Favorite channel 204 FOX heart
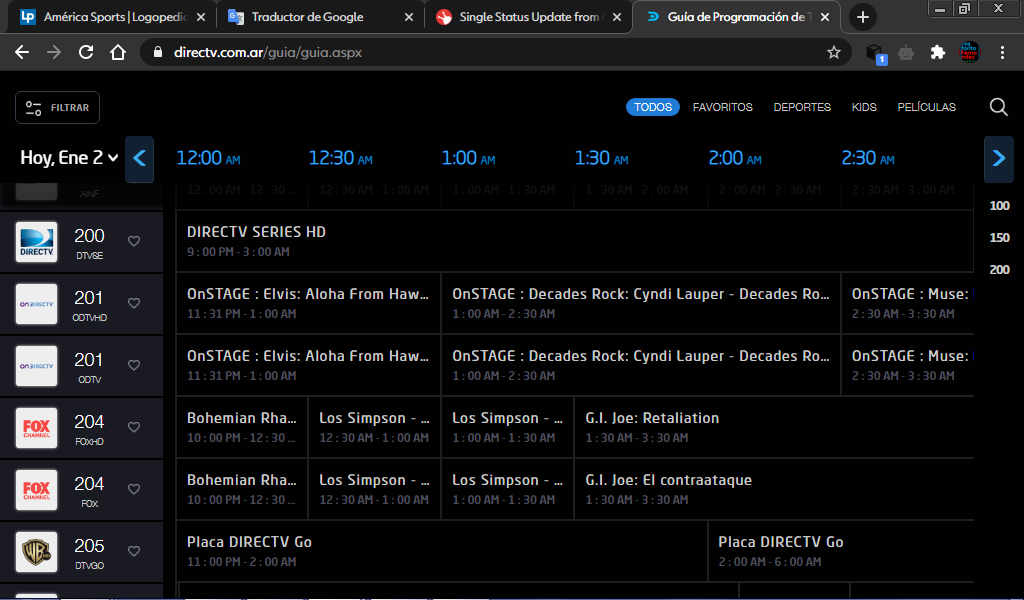Image resolution: width=1024 pixels, height=600 pixels. (134, 489)
